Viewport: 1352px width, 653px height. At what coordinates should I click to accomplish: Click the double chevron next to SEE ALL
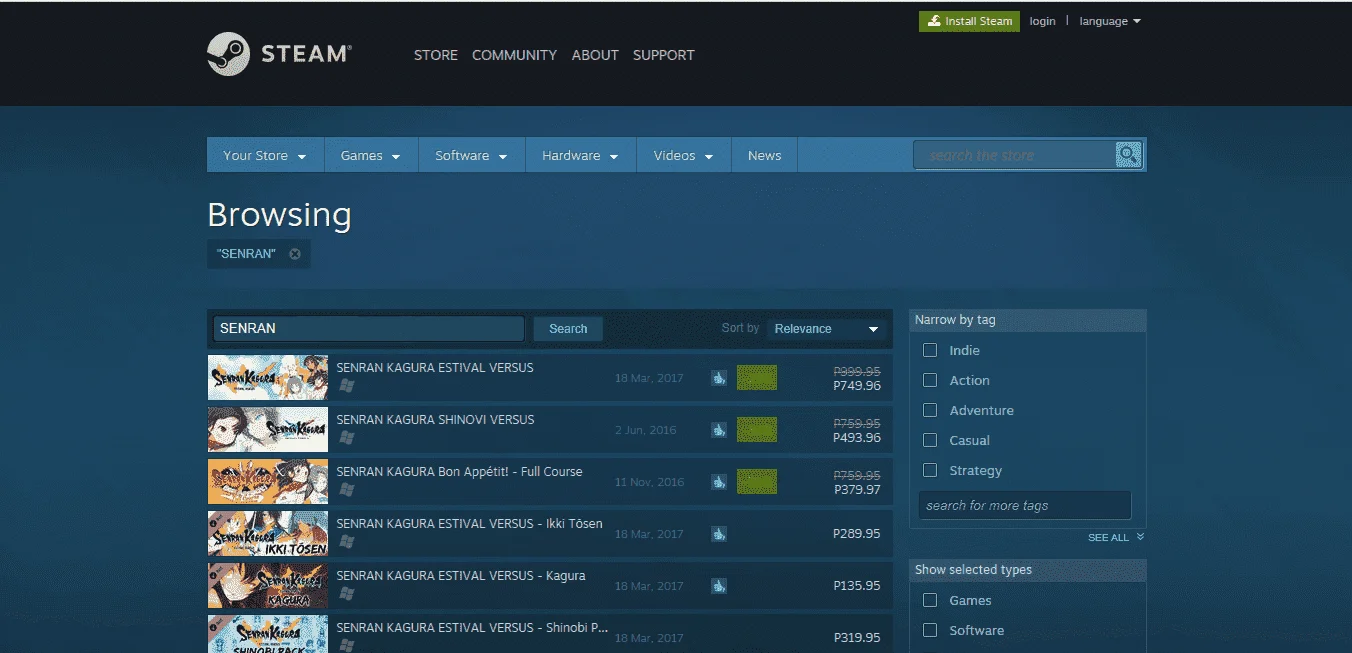pyautogui.click(x=1140, y=537)
